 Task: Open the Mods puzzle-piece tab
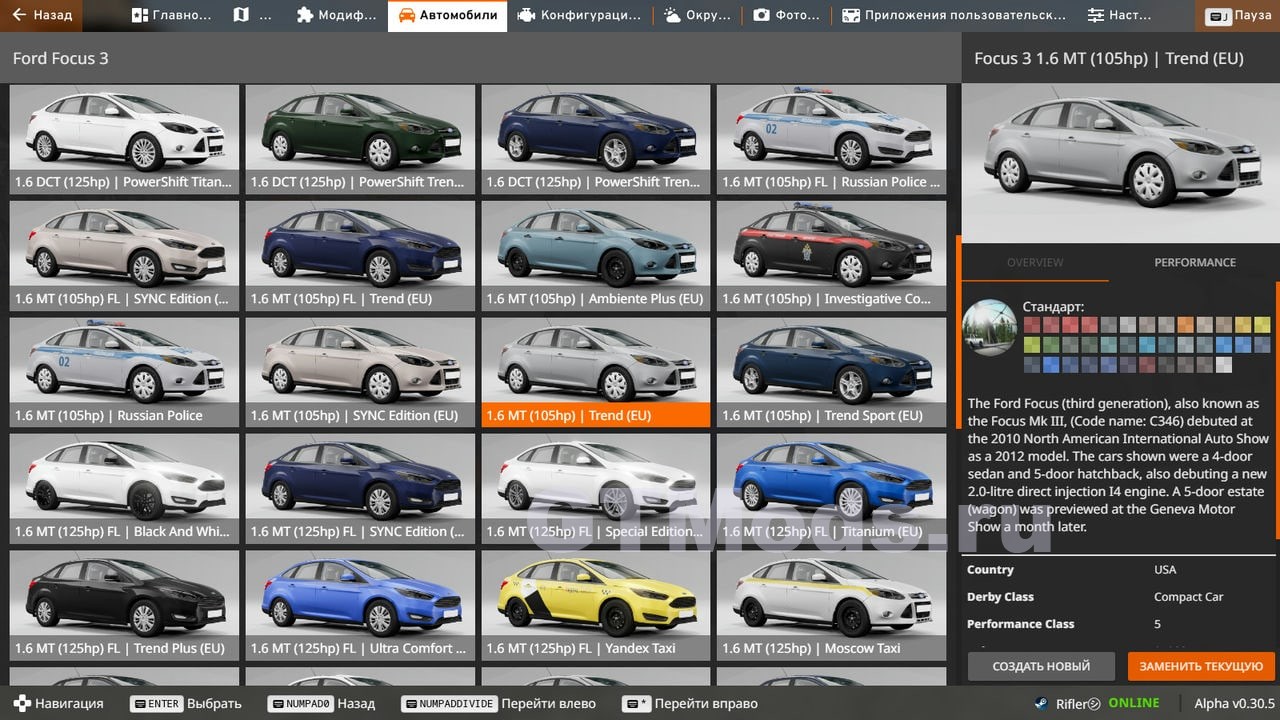pyautogui.click(x=336, y=15)
